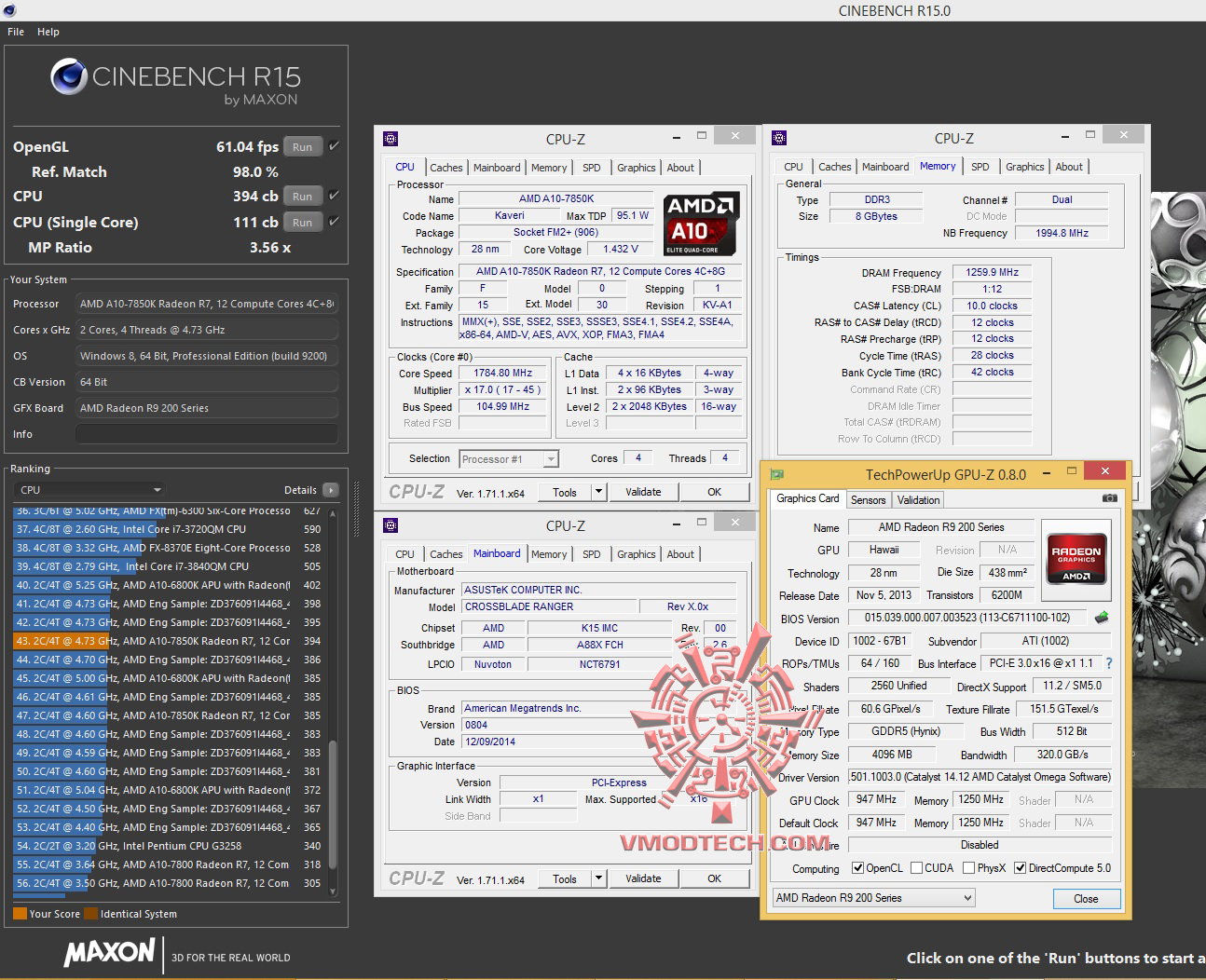The height and width of the screenshot is (980, 1206).
Task: Select ranking row 54 Intel Pentium CPU G3258
Action: coord(168,846)
